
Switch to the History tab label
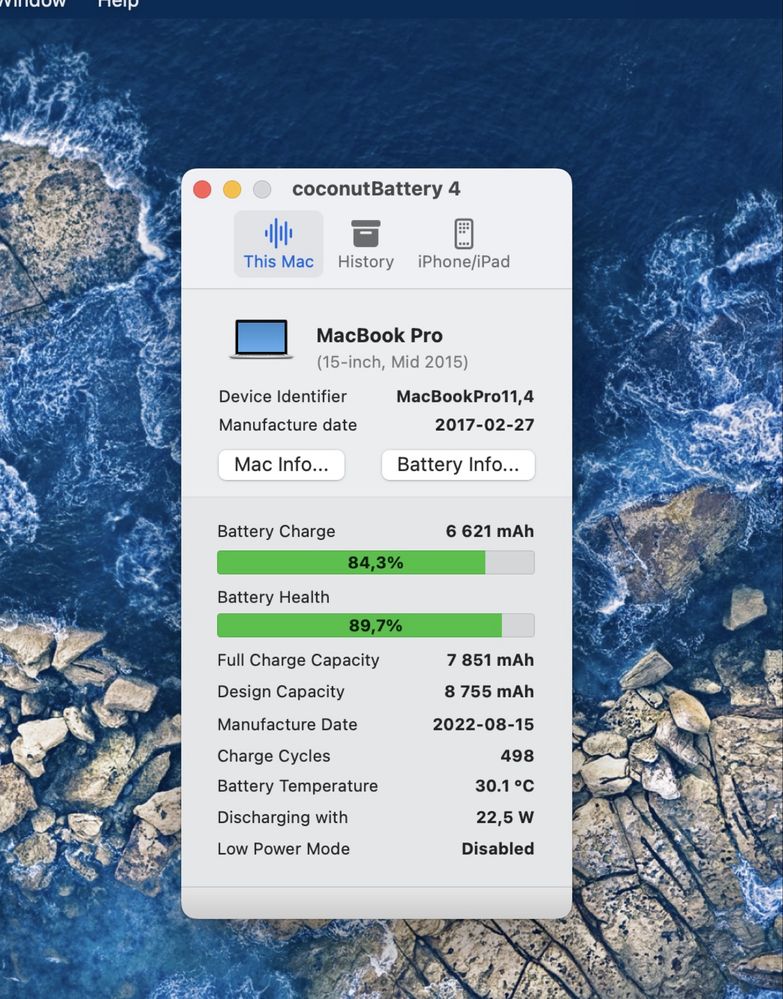[x=366, y=262]
